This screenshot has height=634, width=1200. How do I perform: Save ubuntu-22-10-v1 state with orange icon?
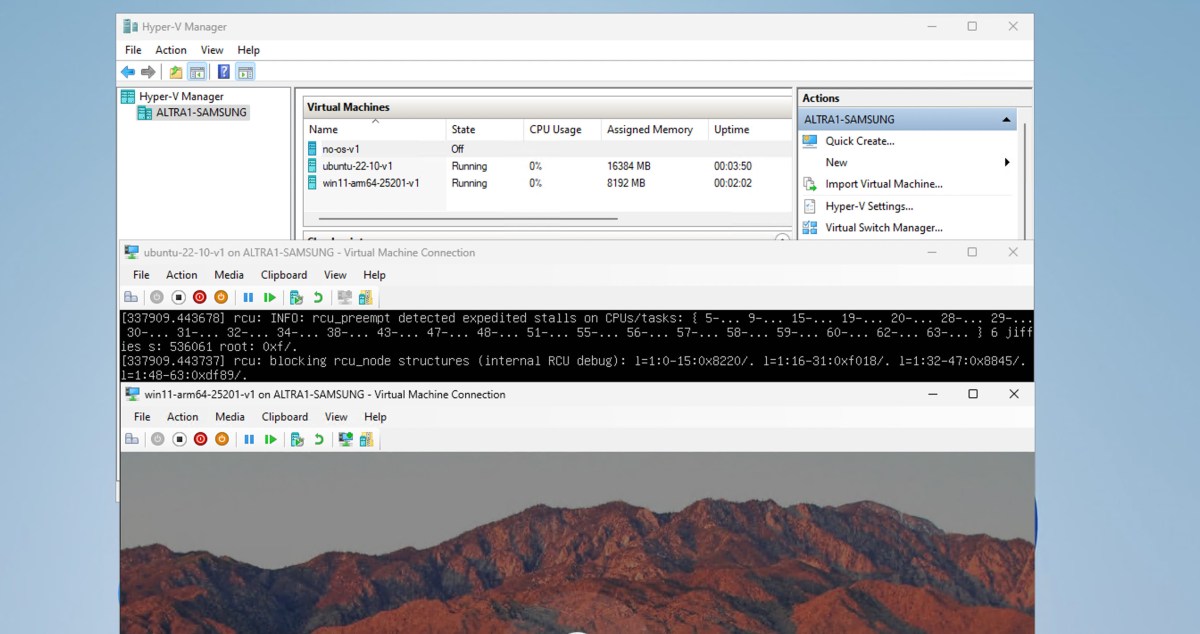[x=221, y=298]
